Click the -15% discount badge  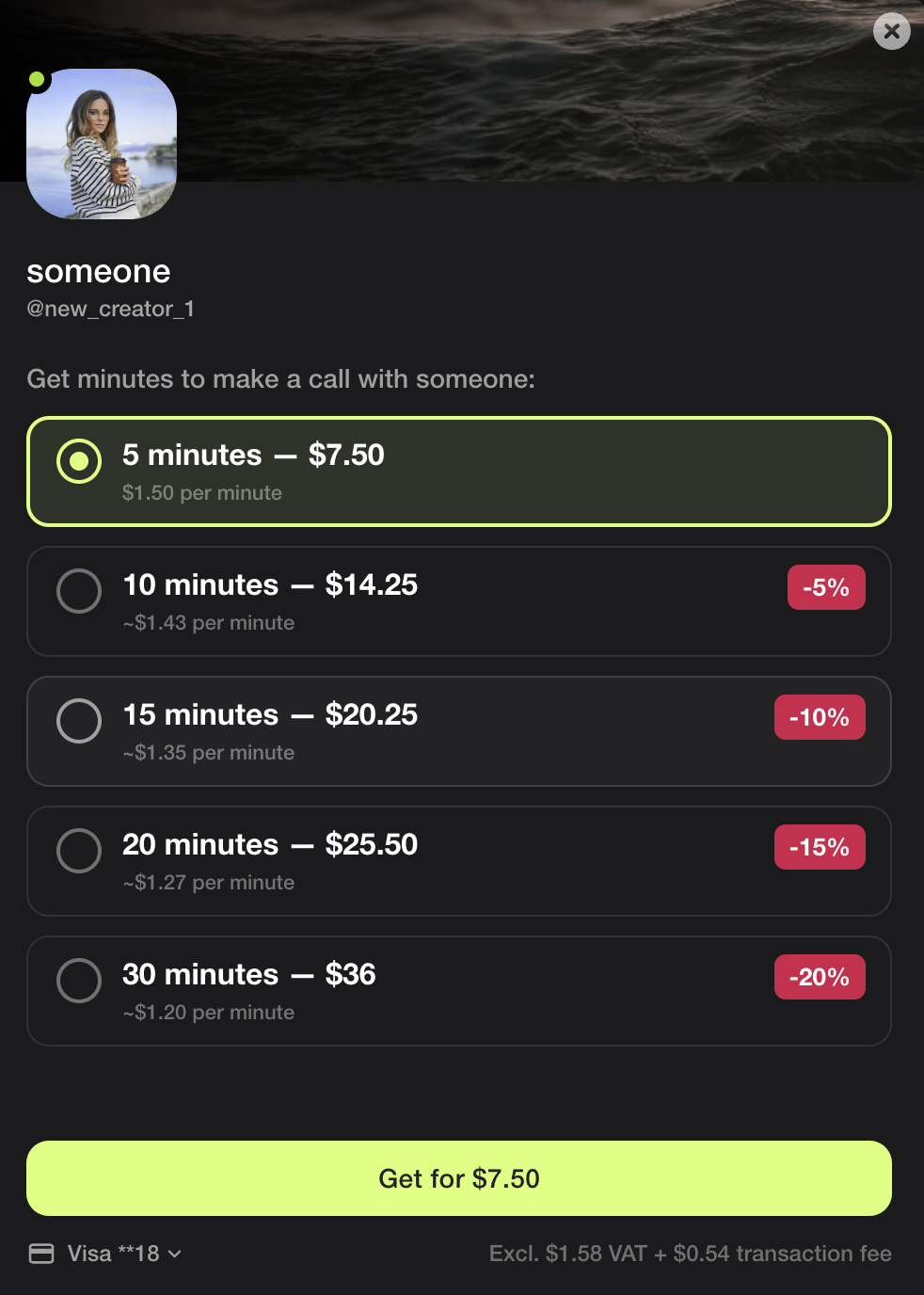click(x=819, y=846)
